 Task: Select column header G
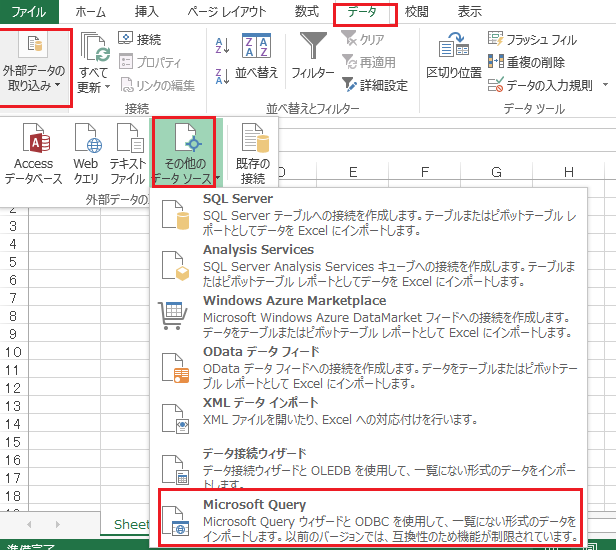497,172
